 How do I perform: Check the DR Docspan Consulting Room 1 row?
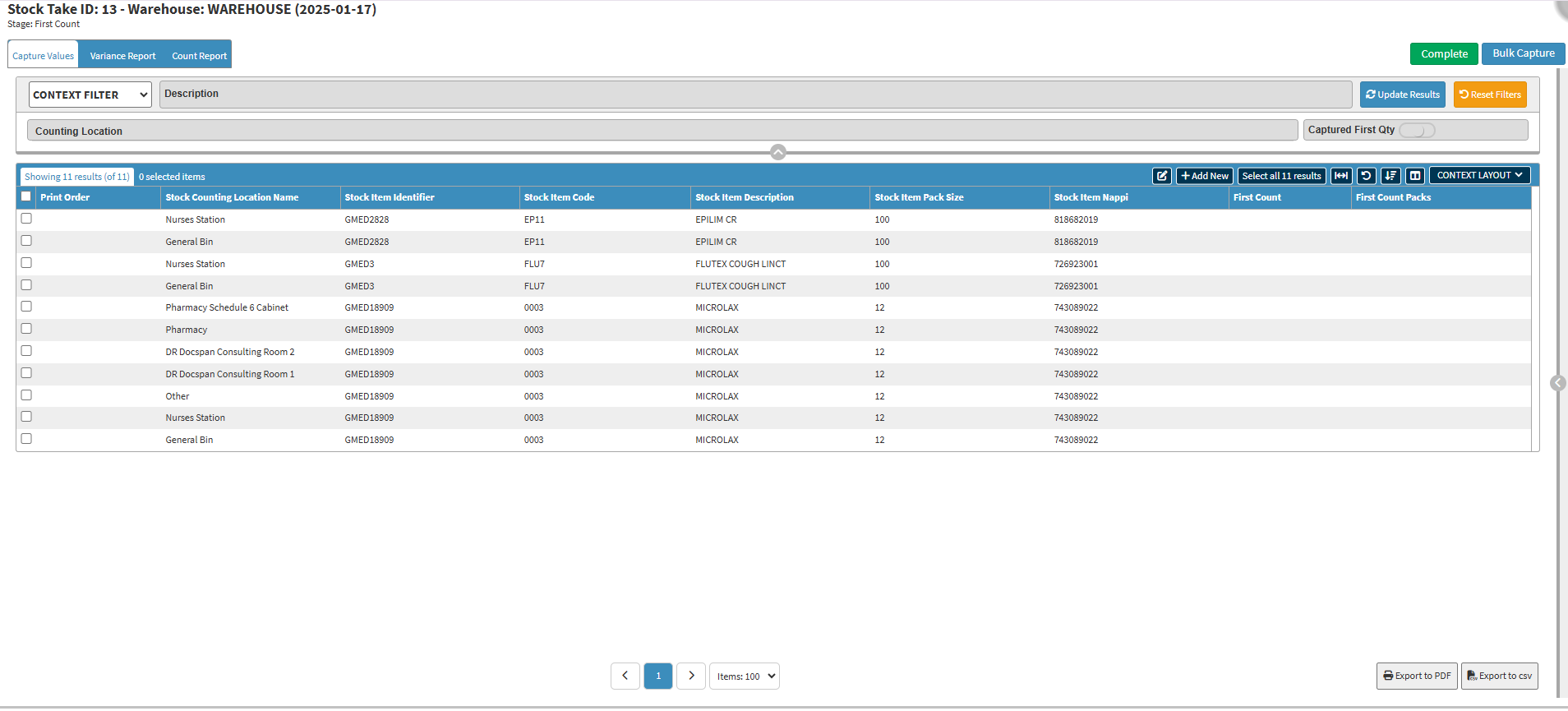26,373
